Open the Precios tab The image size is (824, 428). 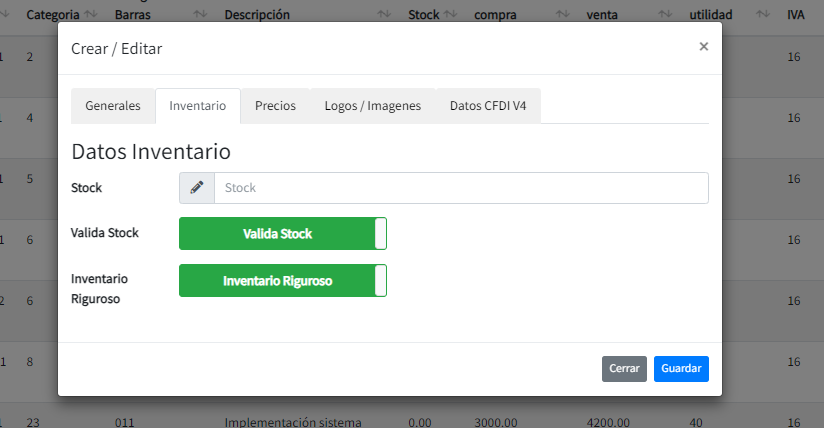coord(275,106)
